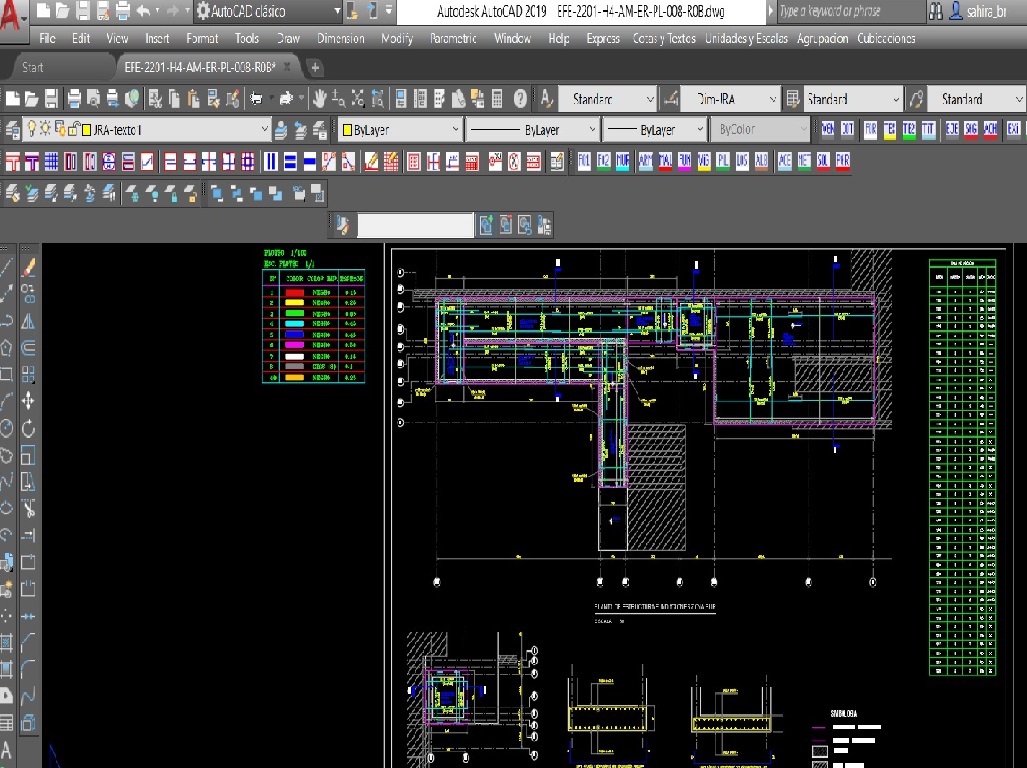Switch to the Start tab
Viewport: 1027px width, 768px height.
[x=33, y=68]
